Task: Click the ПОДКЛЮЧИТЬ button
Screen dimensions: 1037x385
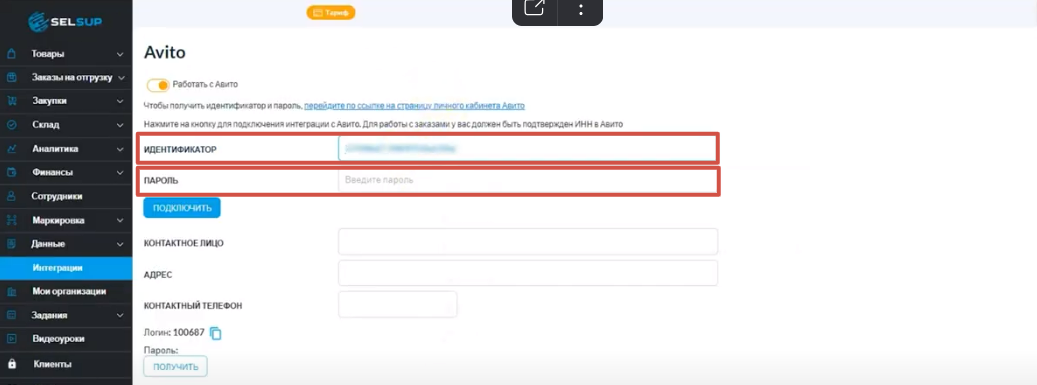Action: (182, 208)
